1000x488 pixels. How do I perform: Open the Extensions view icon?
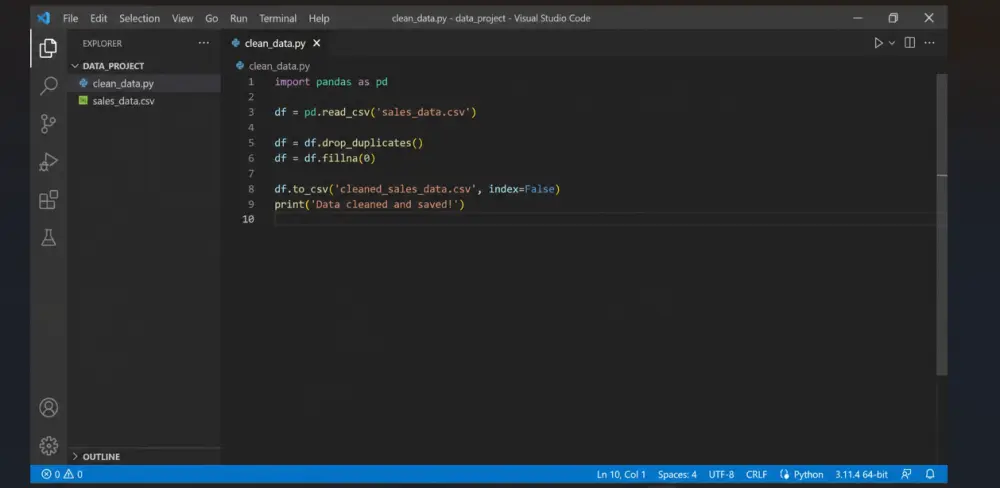pyautogui.click(x=48, y=200)
